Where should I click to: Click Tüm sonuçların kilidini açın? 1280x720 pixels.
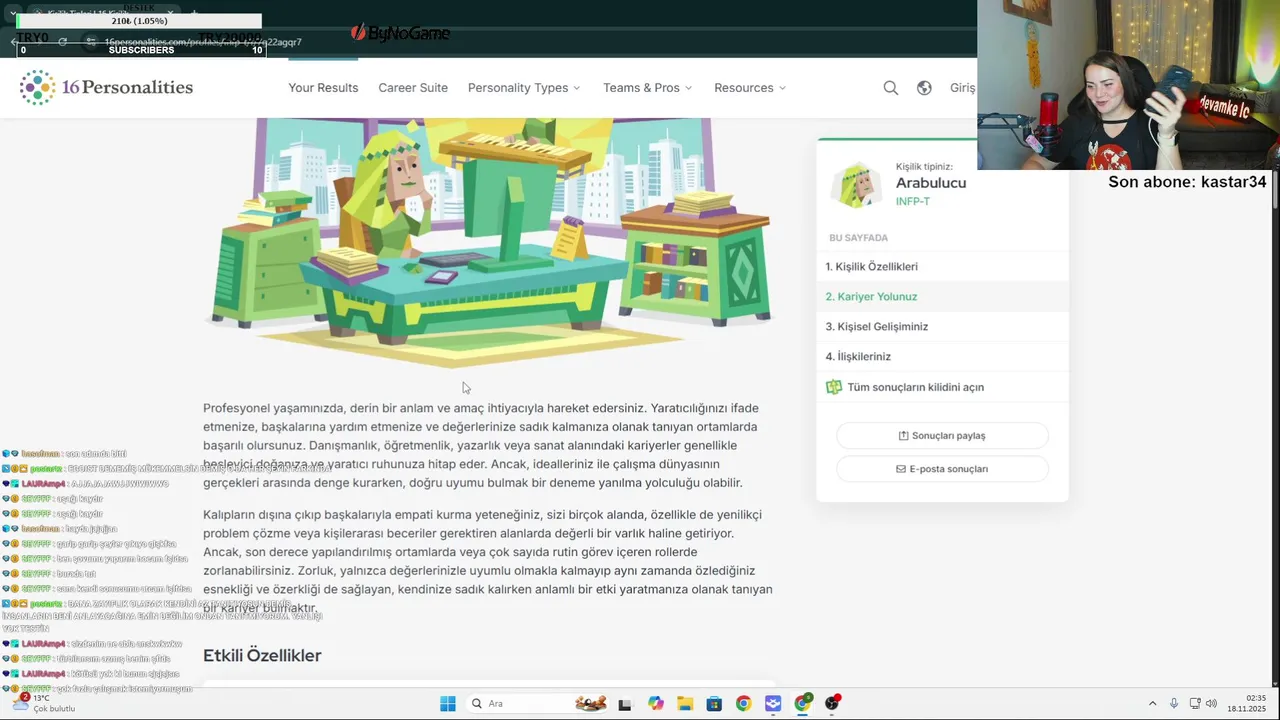[x=915, y=387]
